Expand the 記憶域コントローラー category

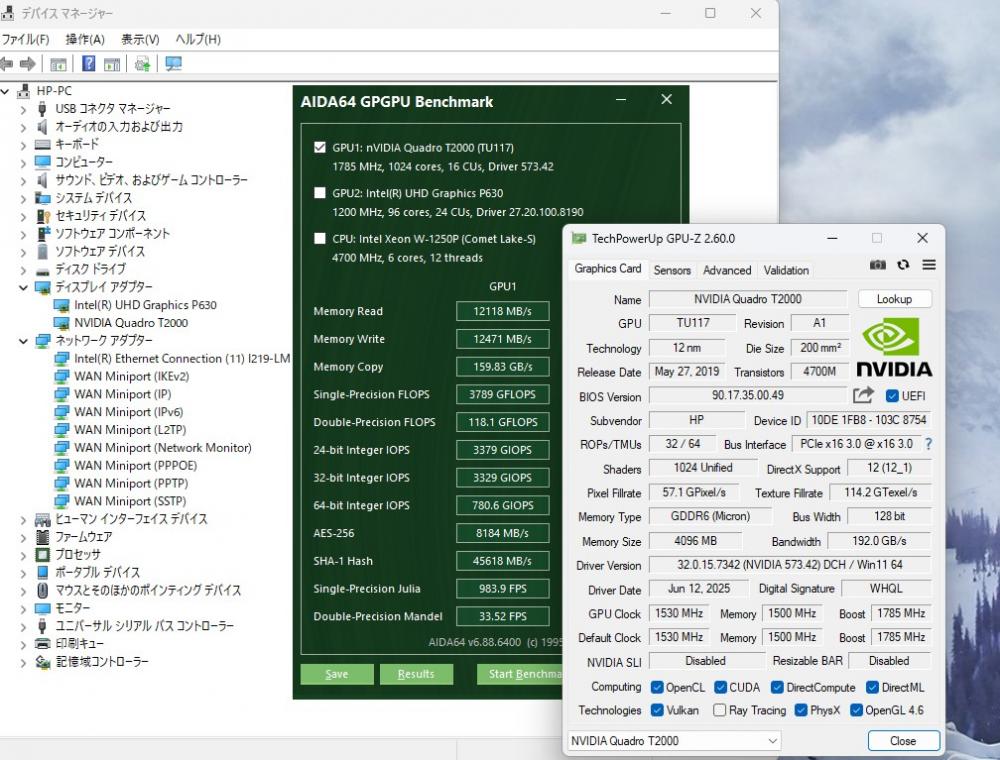coord(24,662)
